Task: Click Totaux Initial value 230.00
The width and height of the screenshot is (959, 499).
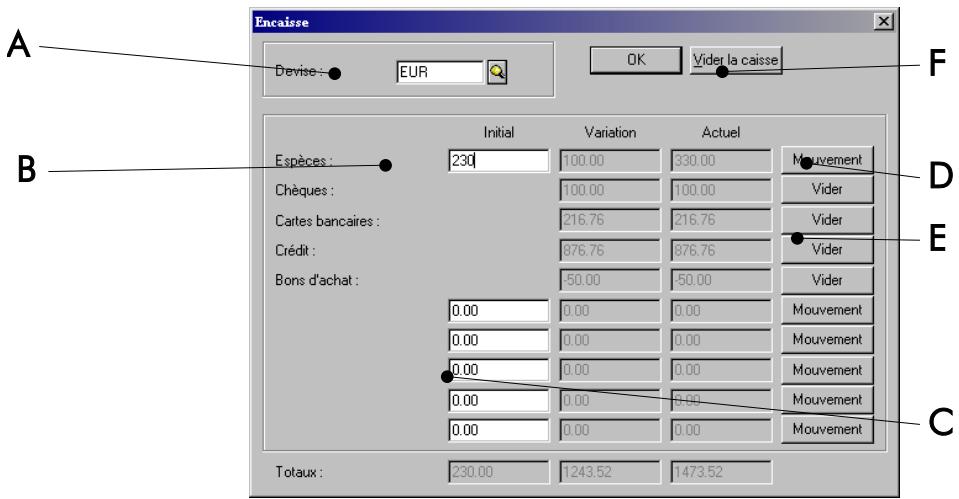Action: [x=498, y=472]
